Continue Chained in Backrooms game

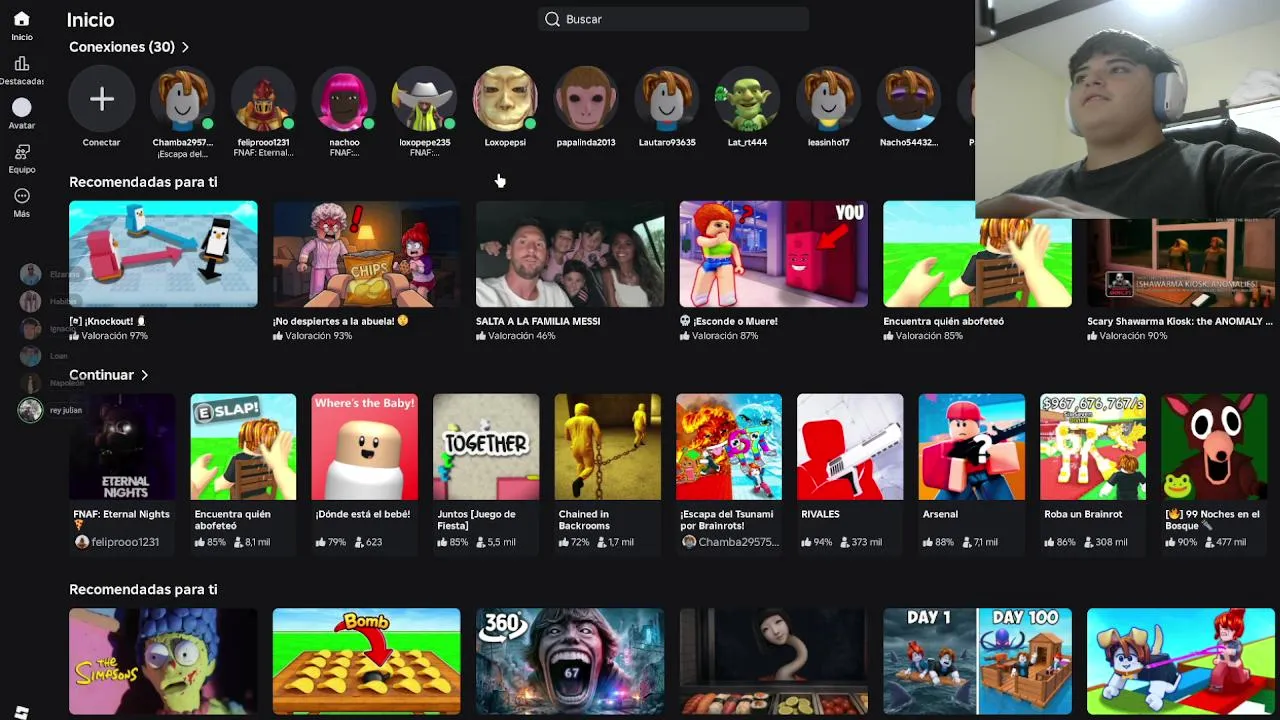(607, 447)
